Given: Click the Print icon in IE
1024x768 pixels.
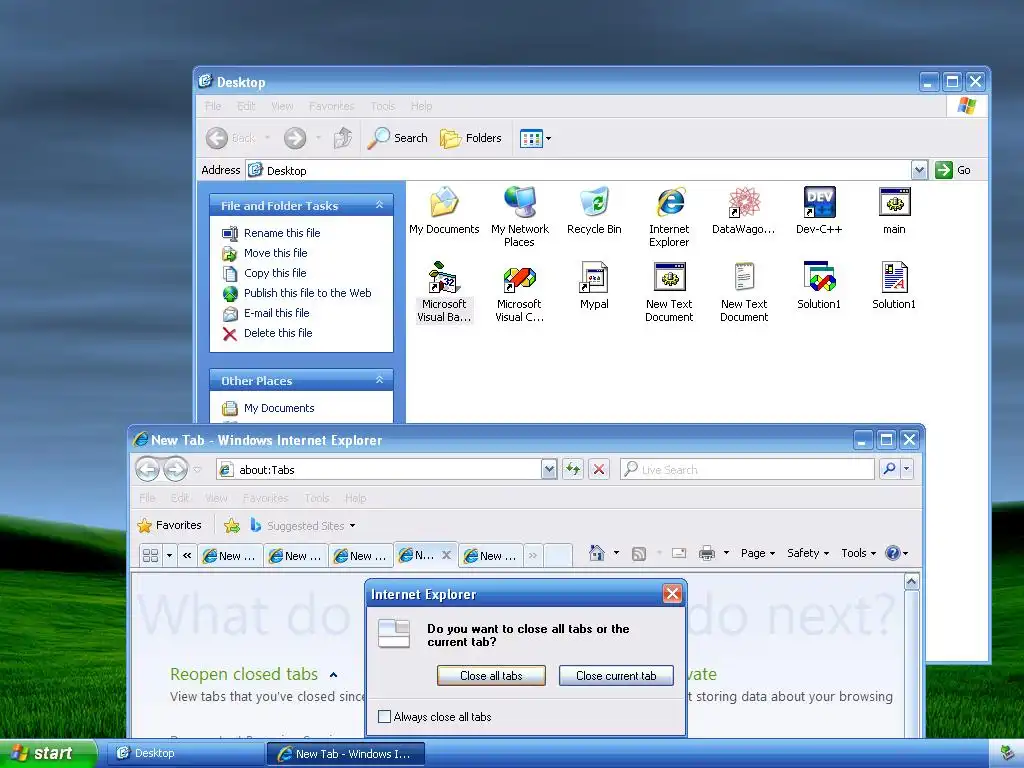Looking at the screenshot, I should [x=707, y=554].
